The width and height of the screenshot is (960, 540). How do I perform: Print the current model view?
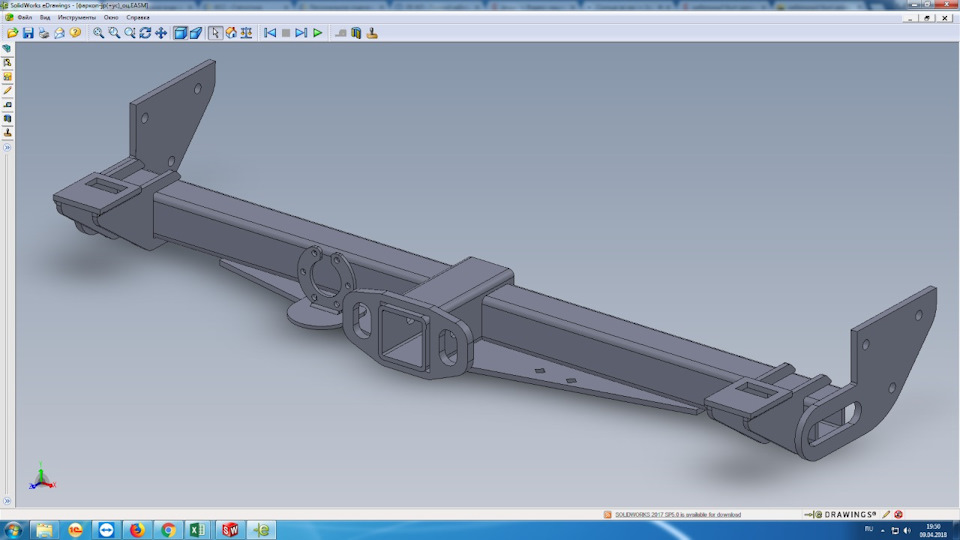coord(43,32)
